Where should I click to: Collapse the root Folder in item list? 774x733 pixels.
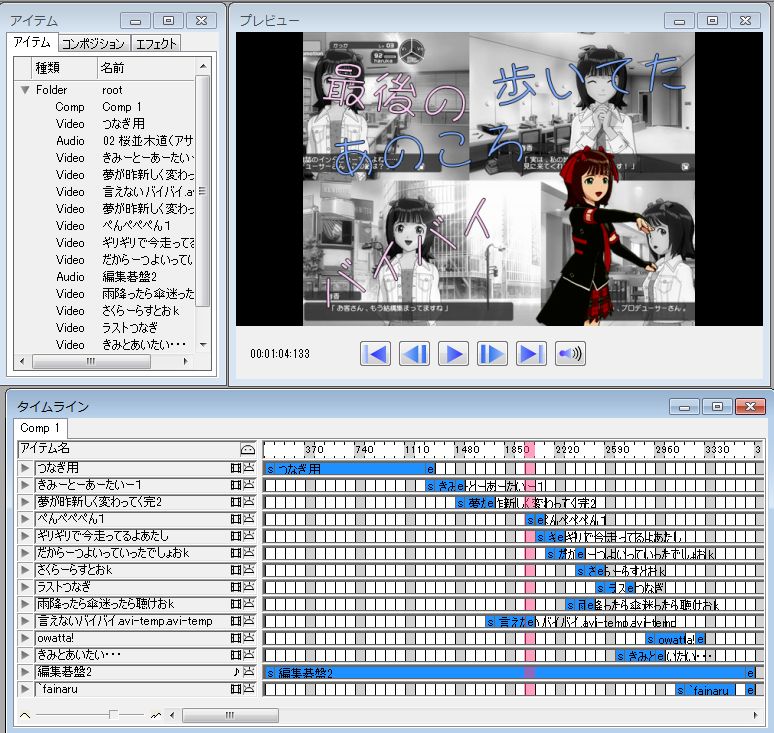pyautogui.click(x=25, y=90)
